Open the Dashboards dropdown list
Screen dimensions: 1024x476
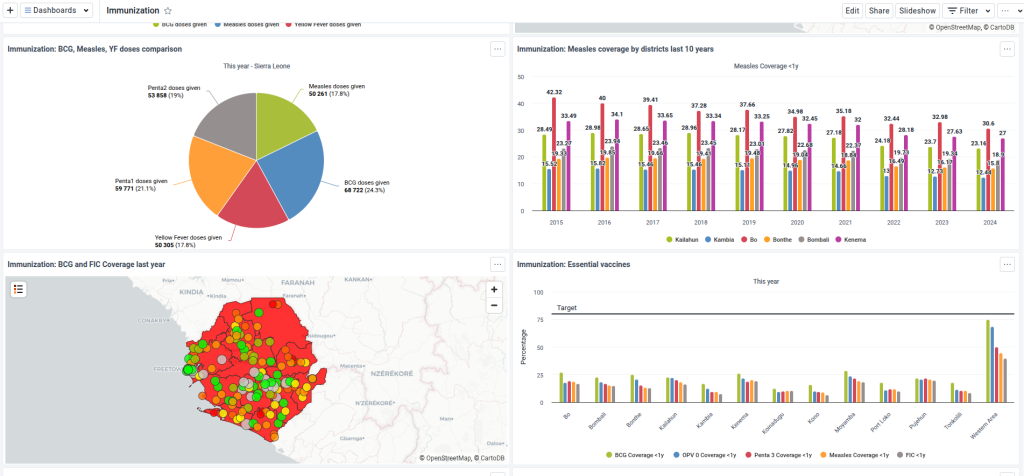point(56,10)
